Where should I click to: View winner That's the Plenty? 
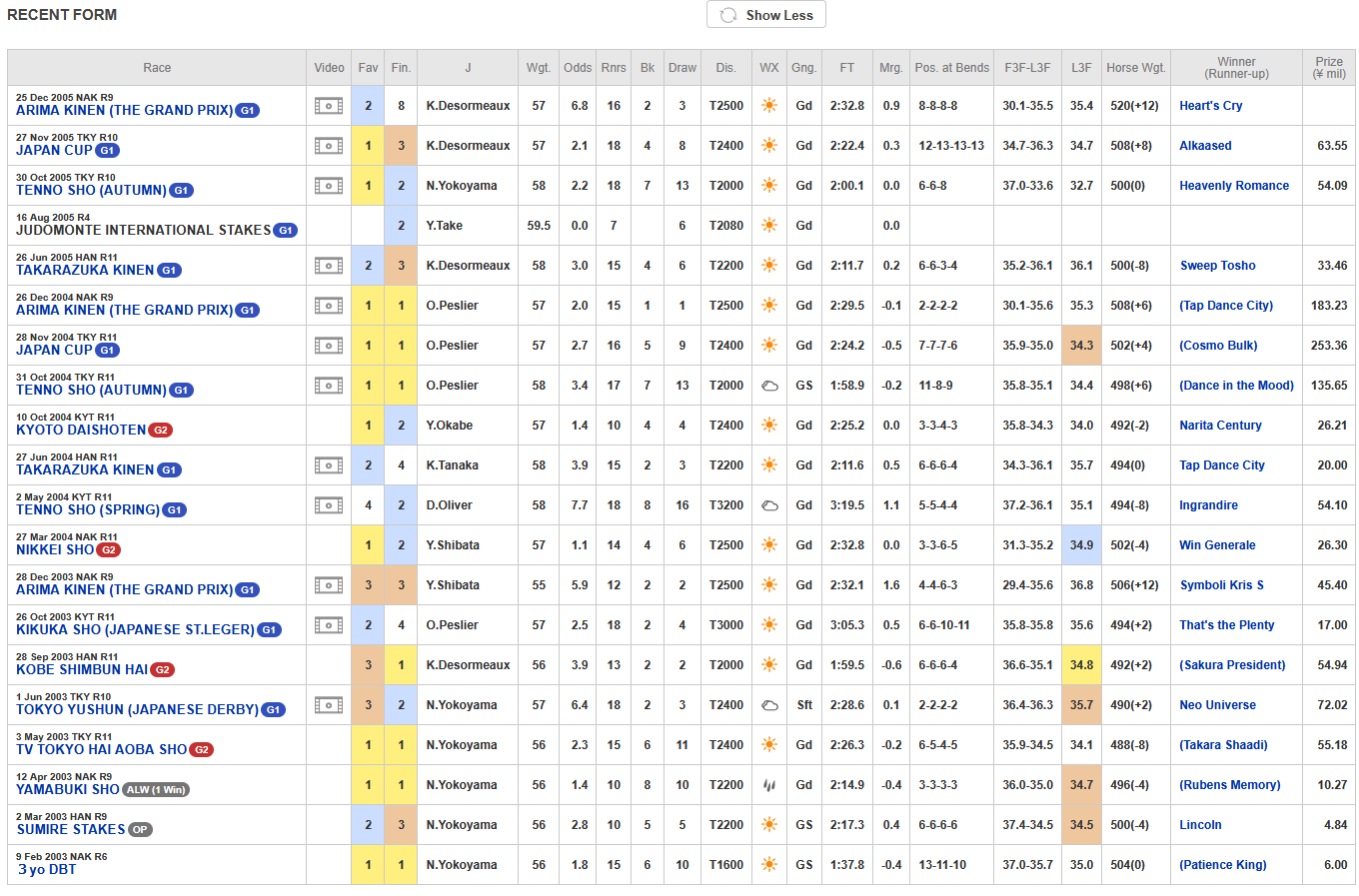point(1227,625)
